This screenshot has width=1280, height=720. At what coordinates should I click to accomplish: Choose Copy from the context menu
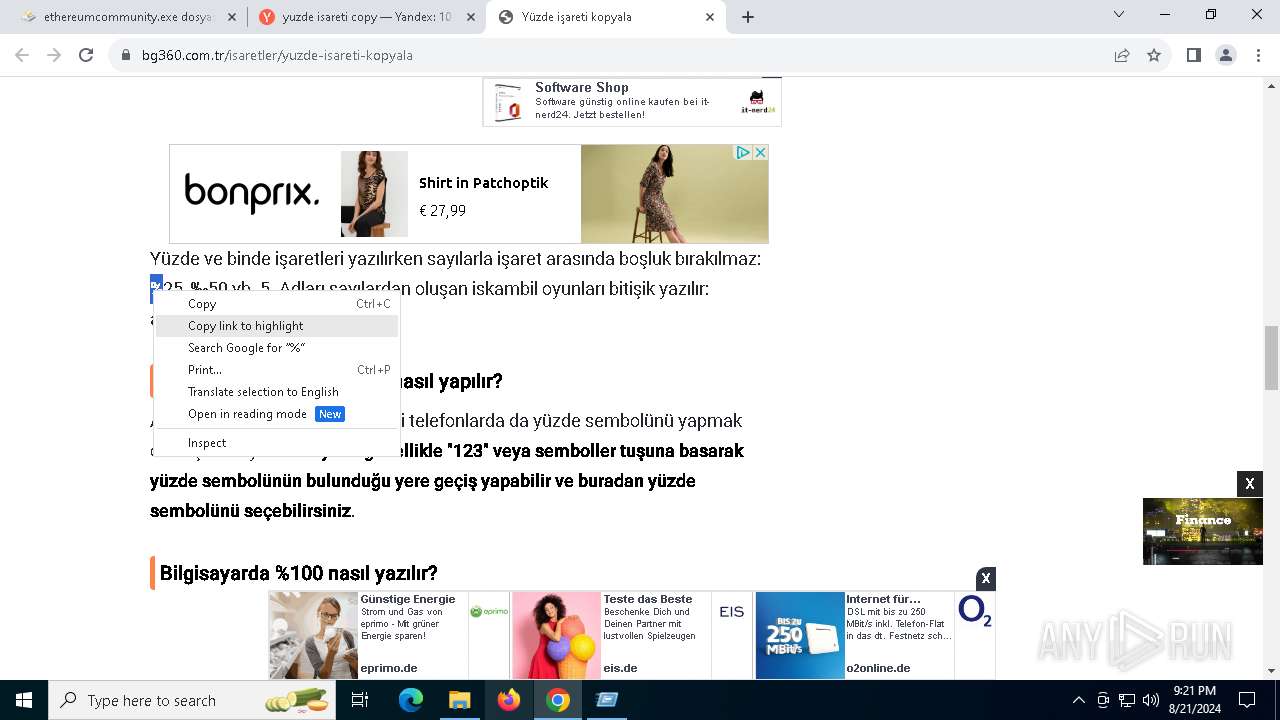pos(277,304)
